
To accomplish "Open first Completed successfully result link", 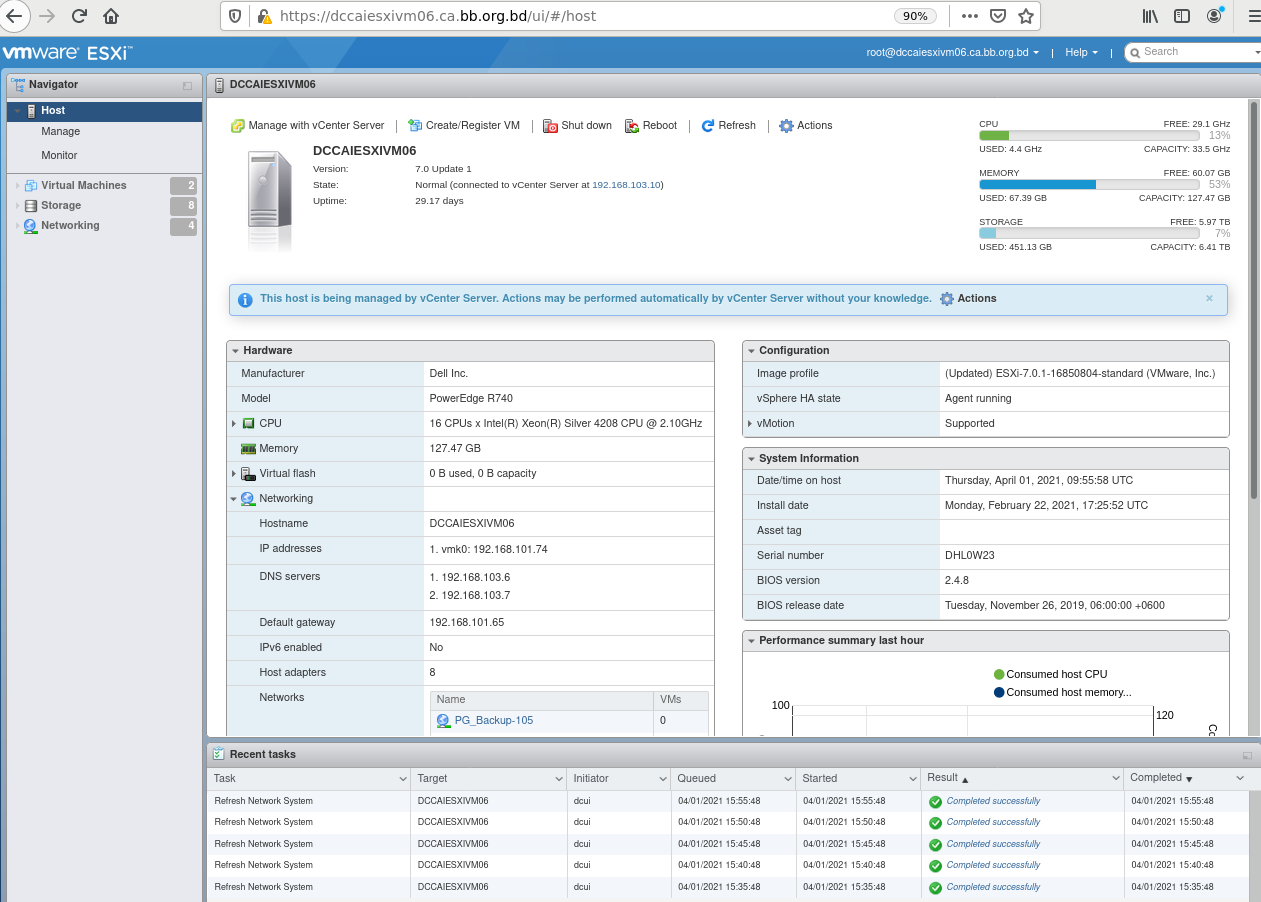I will 993,801.
